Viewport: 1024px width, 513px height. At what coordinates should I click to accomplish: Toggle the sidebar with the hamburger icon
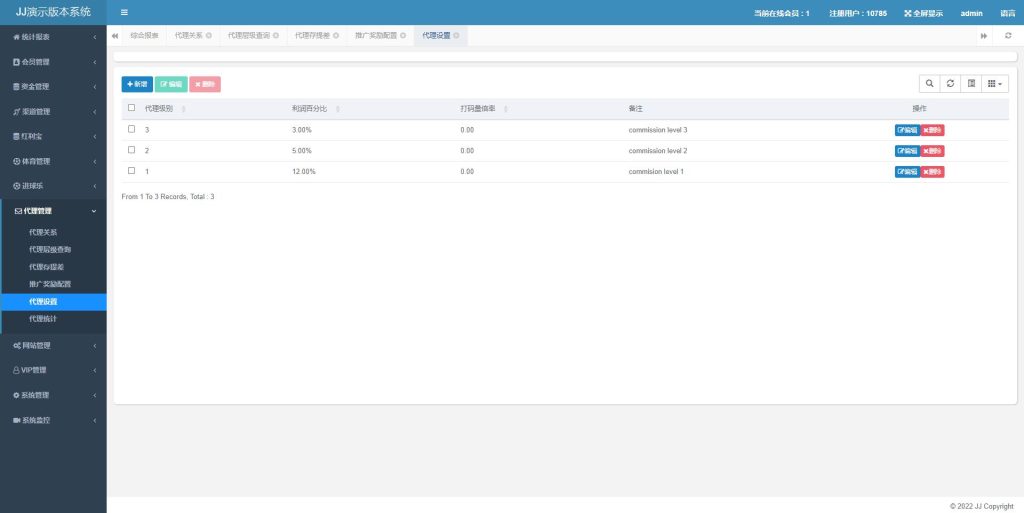[x=124, y=12]
